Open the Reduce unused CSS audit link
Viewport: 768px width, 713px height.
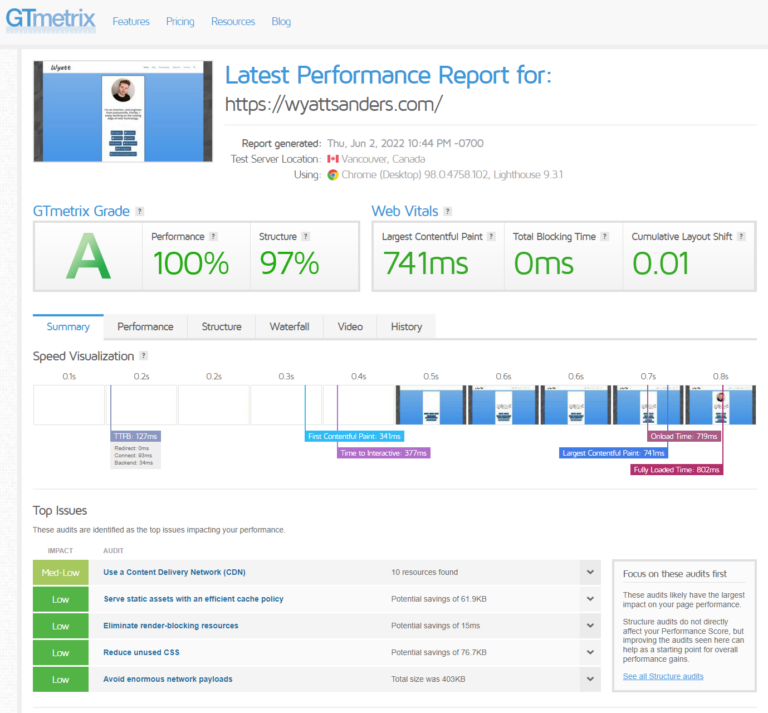click(142, 652)
